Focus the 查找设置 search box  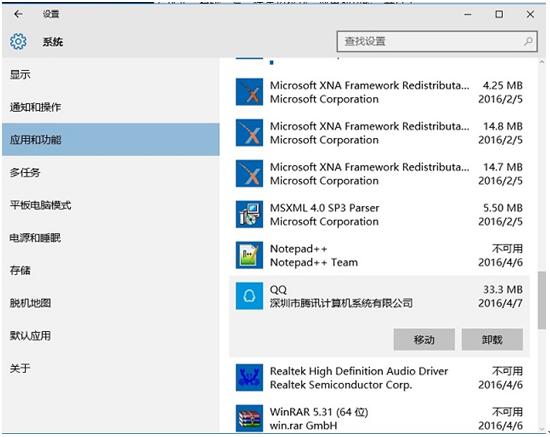(x=437, y=41)
